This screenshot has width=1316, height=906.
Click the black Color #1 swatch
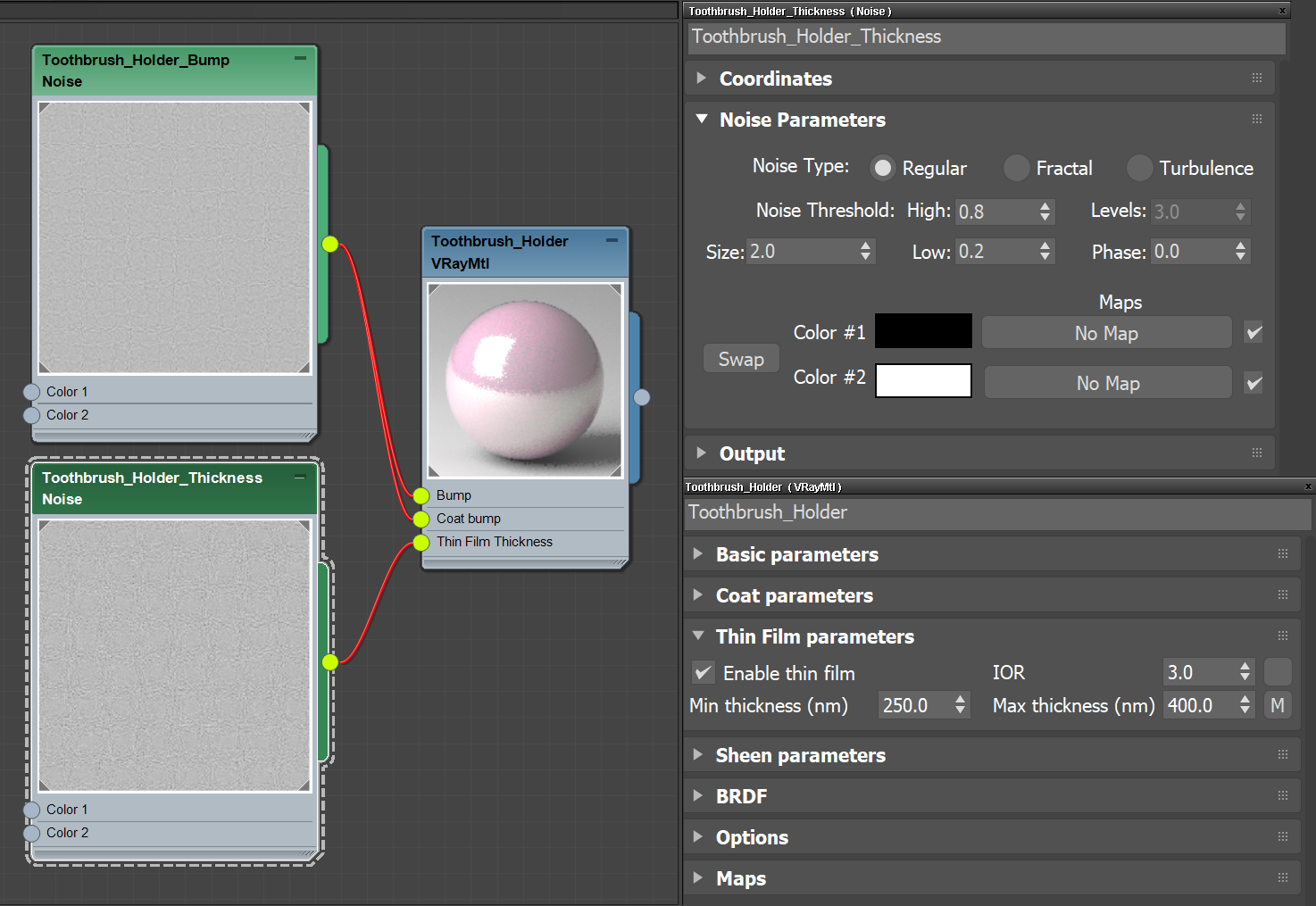coord(923,330)
